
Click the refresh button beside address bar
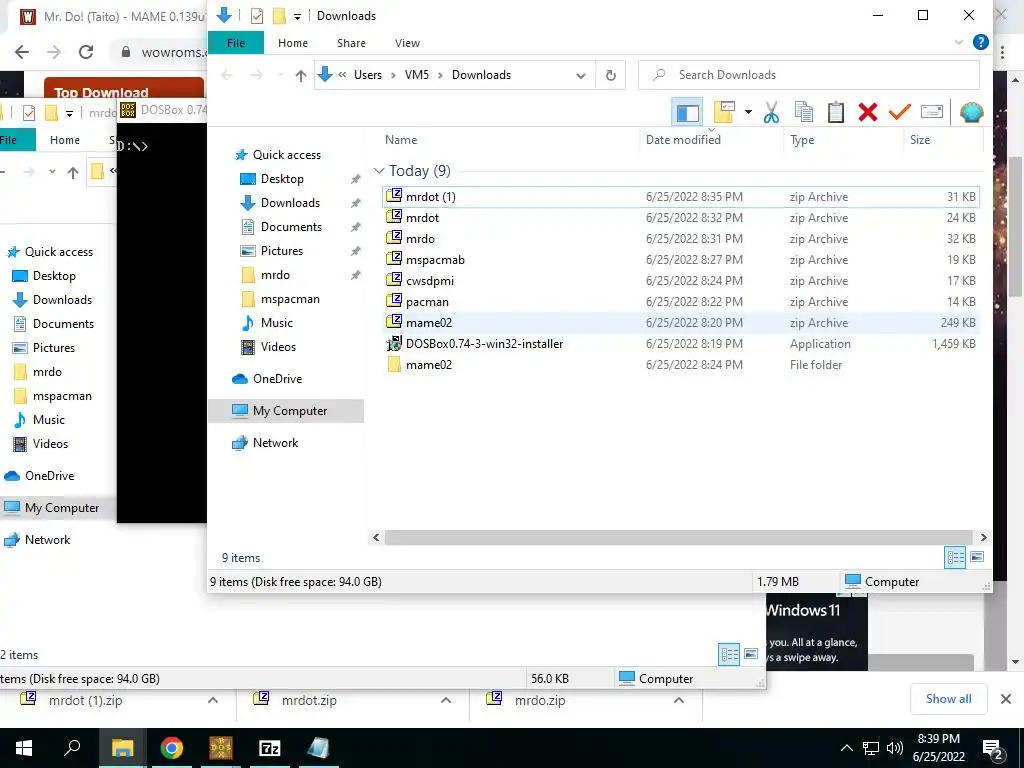(x=611, y=75)
